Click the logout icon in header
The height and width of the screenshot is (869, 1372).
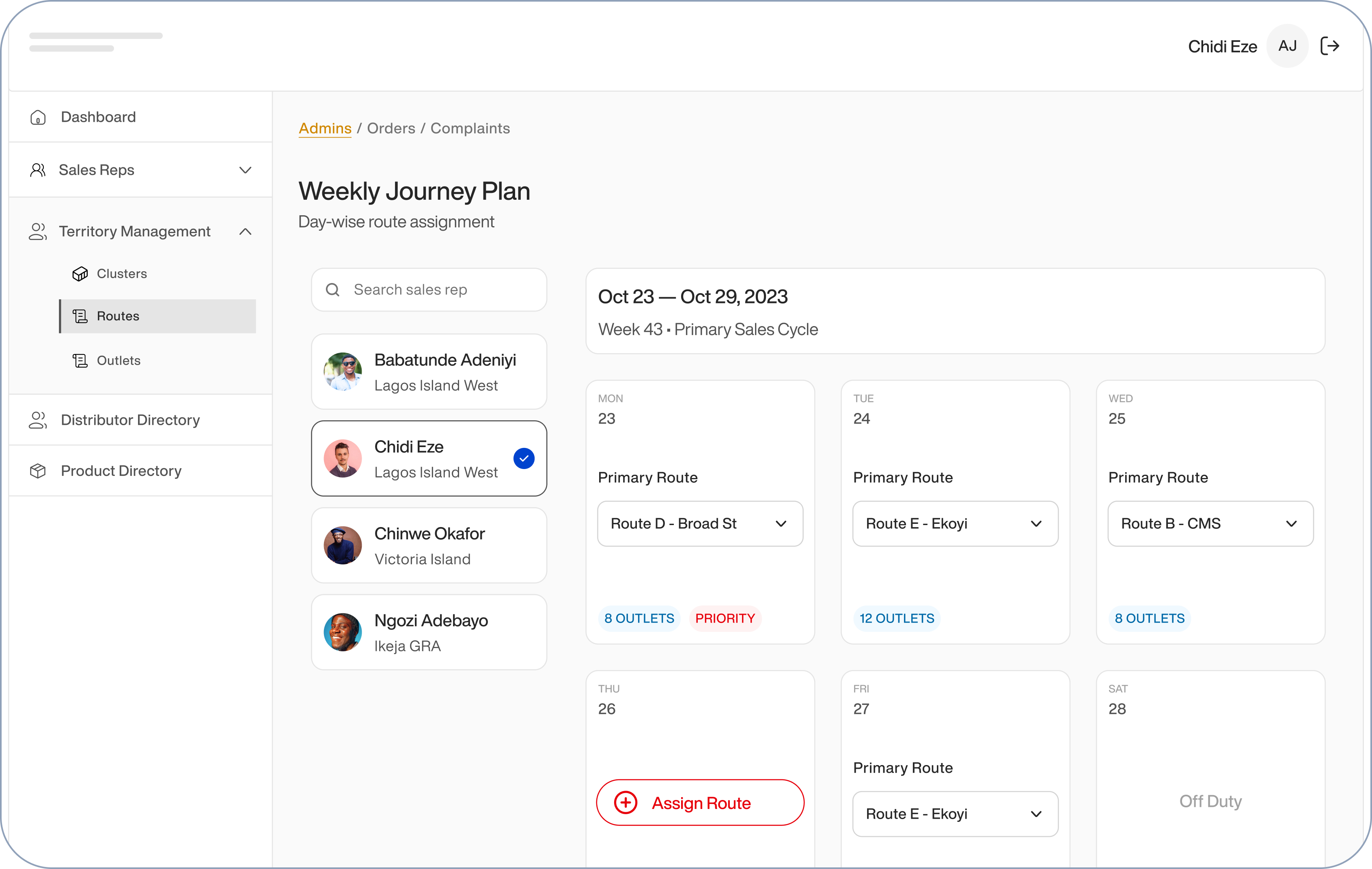pos(1330,46)
